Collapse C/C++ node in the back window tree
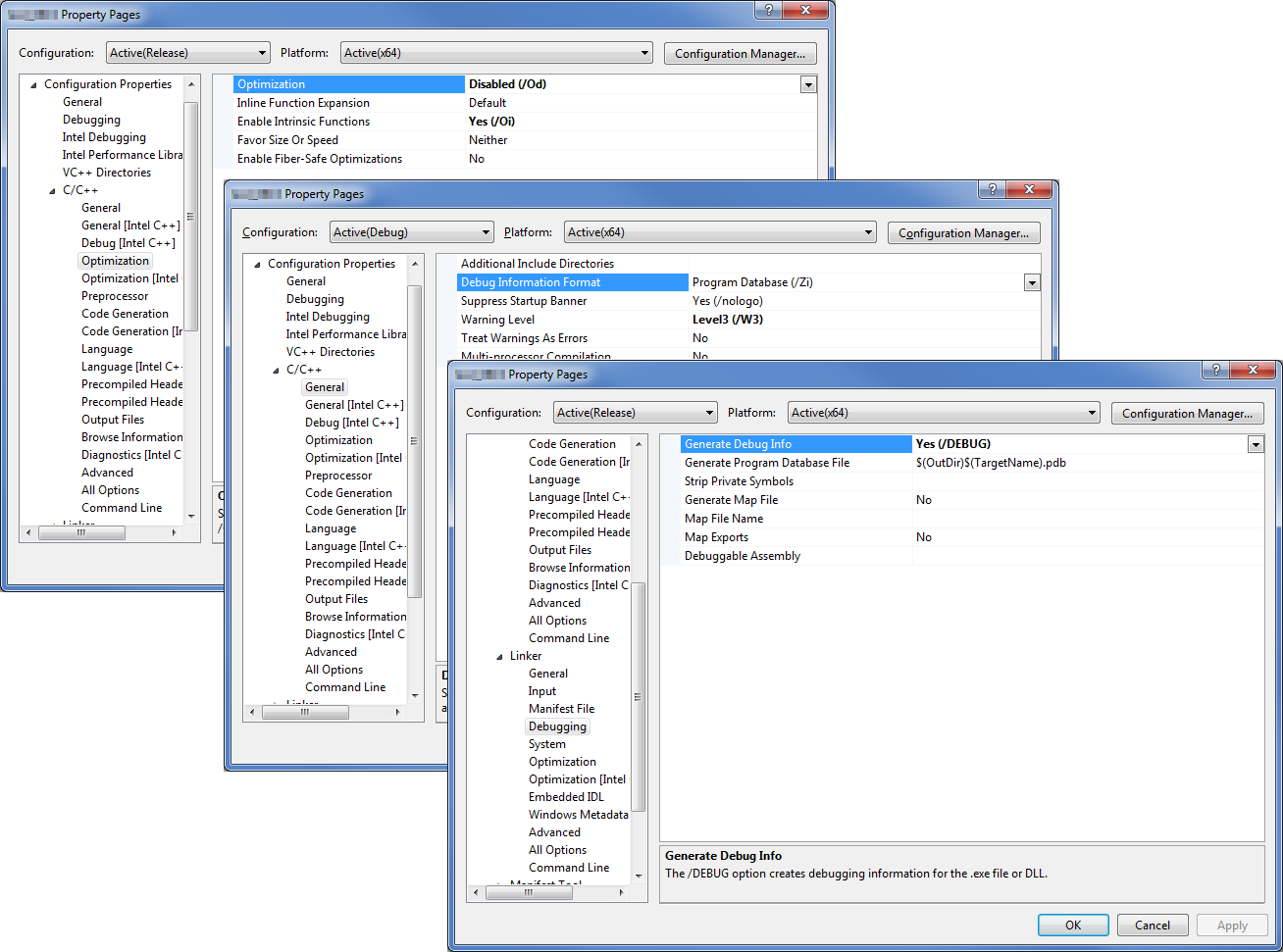The image size is (1283, 952). 53,190
